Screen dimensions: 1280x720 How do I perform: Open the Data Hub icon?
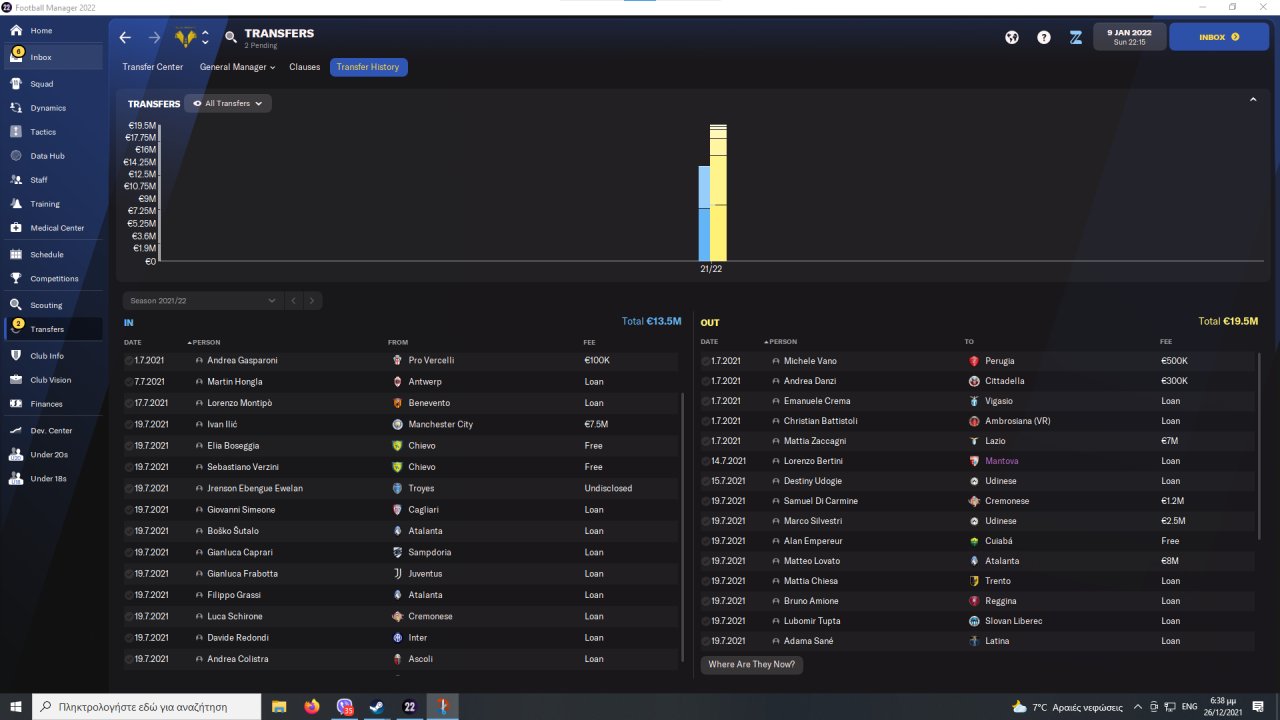pyautogui.click(x=16, y=156)
